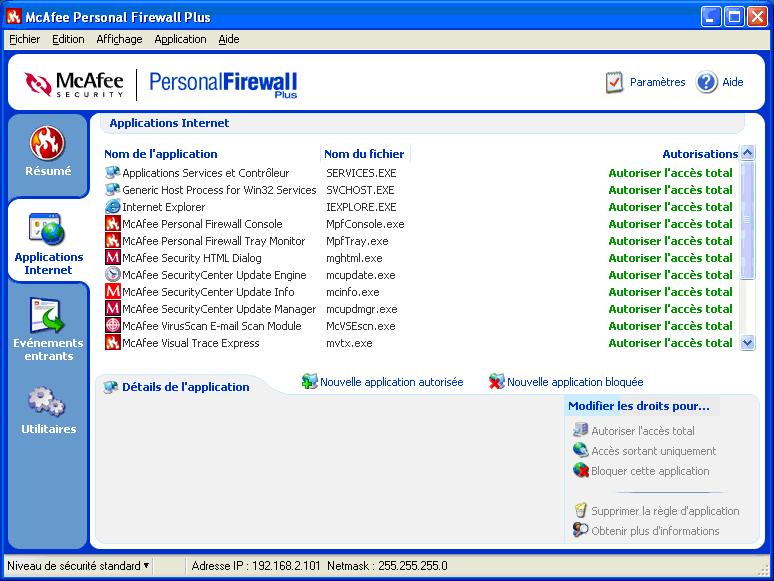Select the Internet Explorer application name
This screenshot has width=774, height=581.
tap(163, 207)
